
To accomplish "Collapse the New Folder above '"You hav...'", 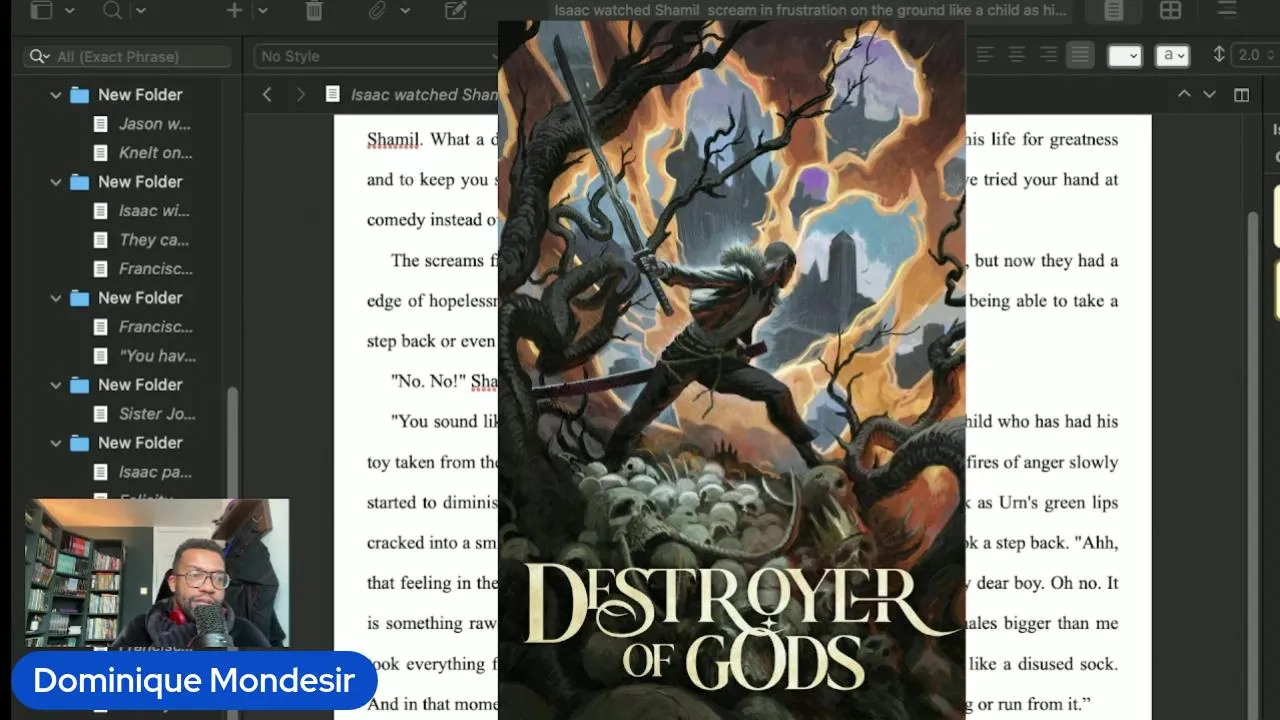I will [x=56, y=298].
